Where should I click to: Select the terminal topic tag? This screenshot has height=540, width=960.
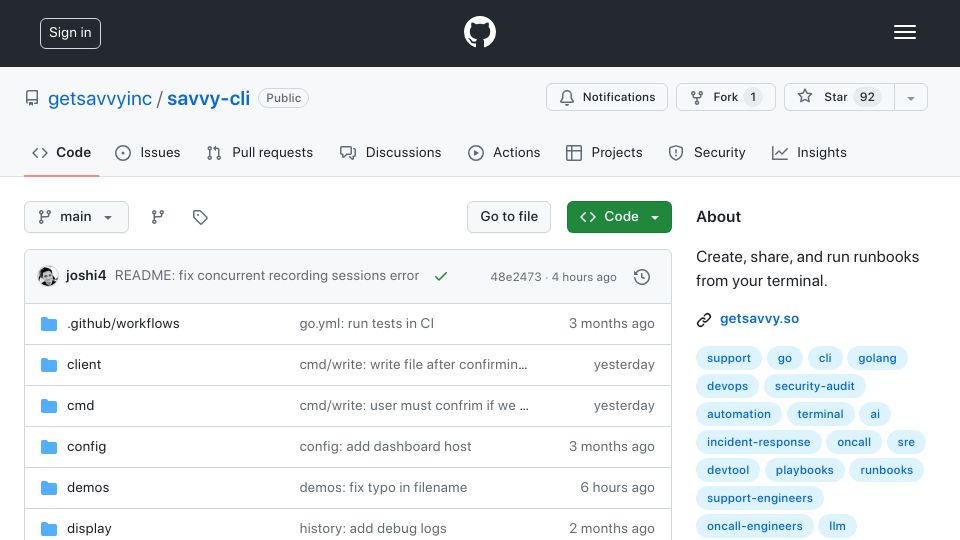click(x=820, y=414)
